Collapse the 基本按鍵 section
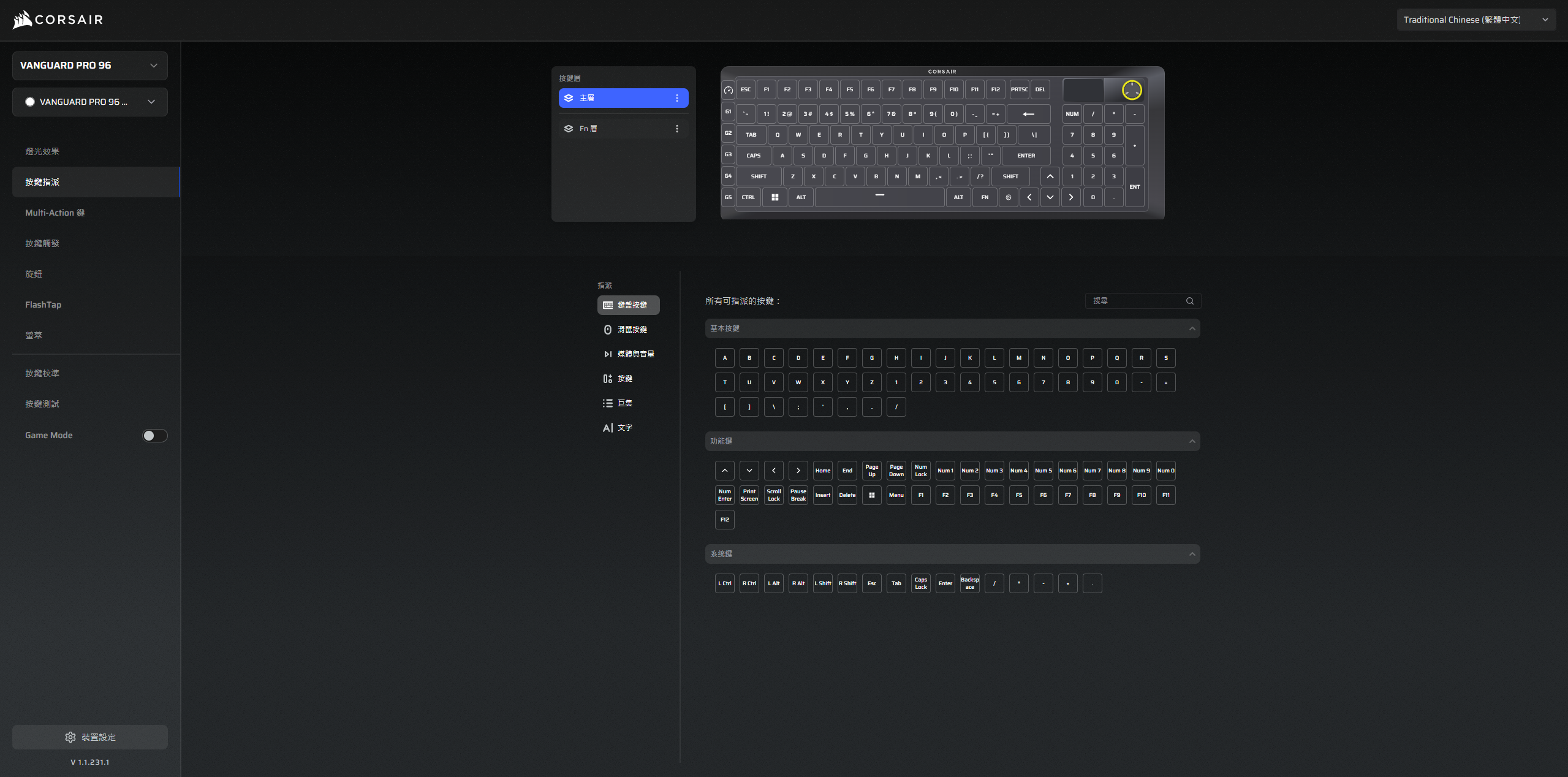Viewport: 1568px width, 777px height. click(1192, 328)
